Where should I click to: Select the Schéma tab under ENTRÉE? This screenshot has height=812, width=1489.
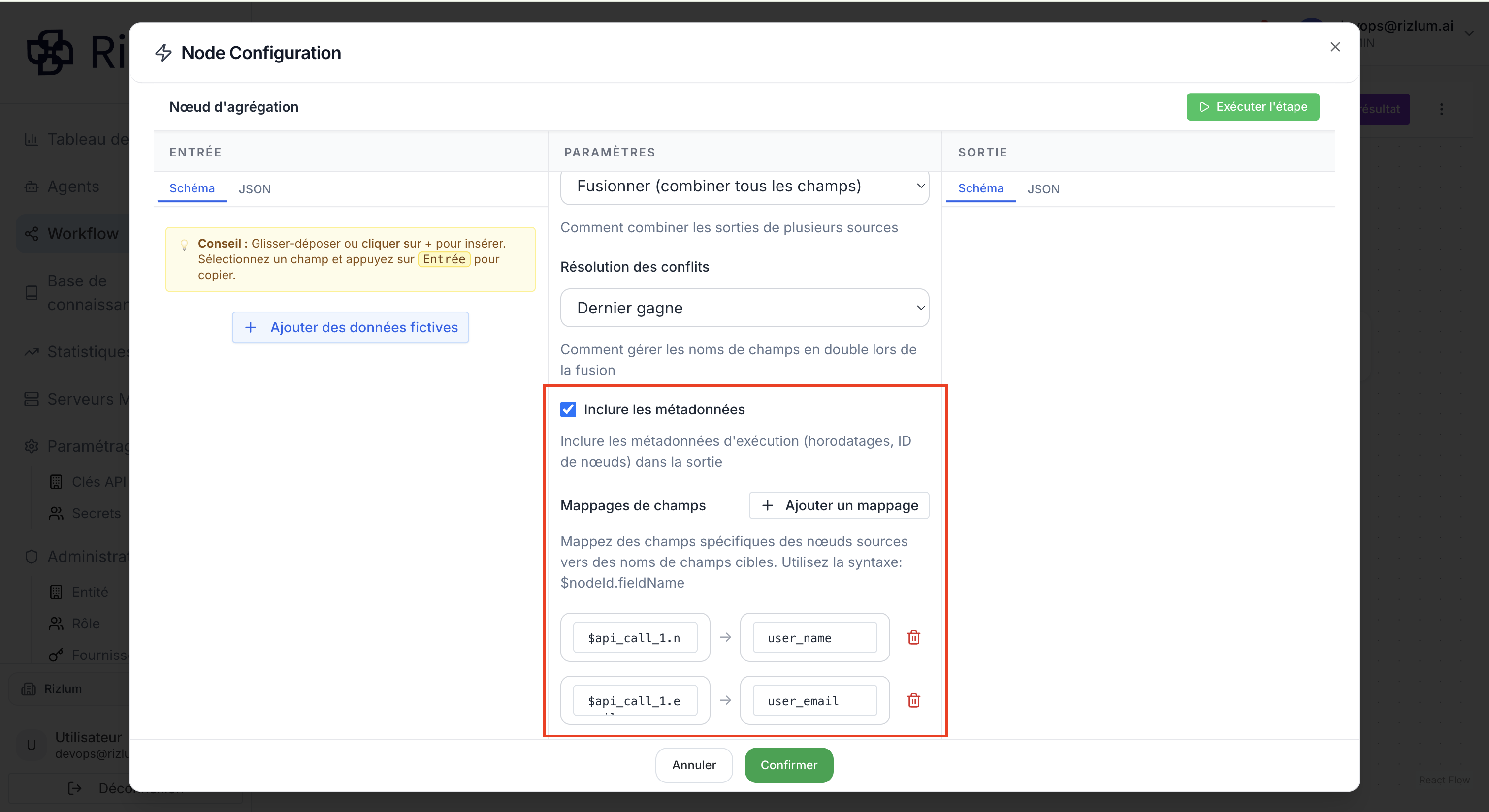(x=192, y=188)
